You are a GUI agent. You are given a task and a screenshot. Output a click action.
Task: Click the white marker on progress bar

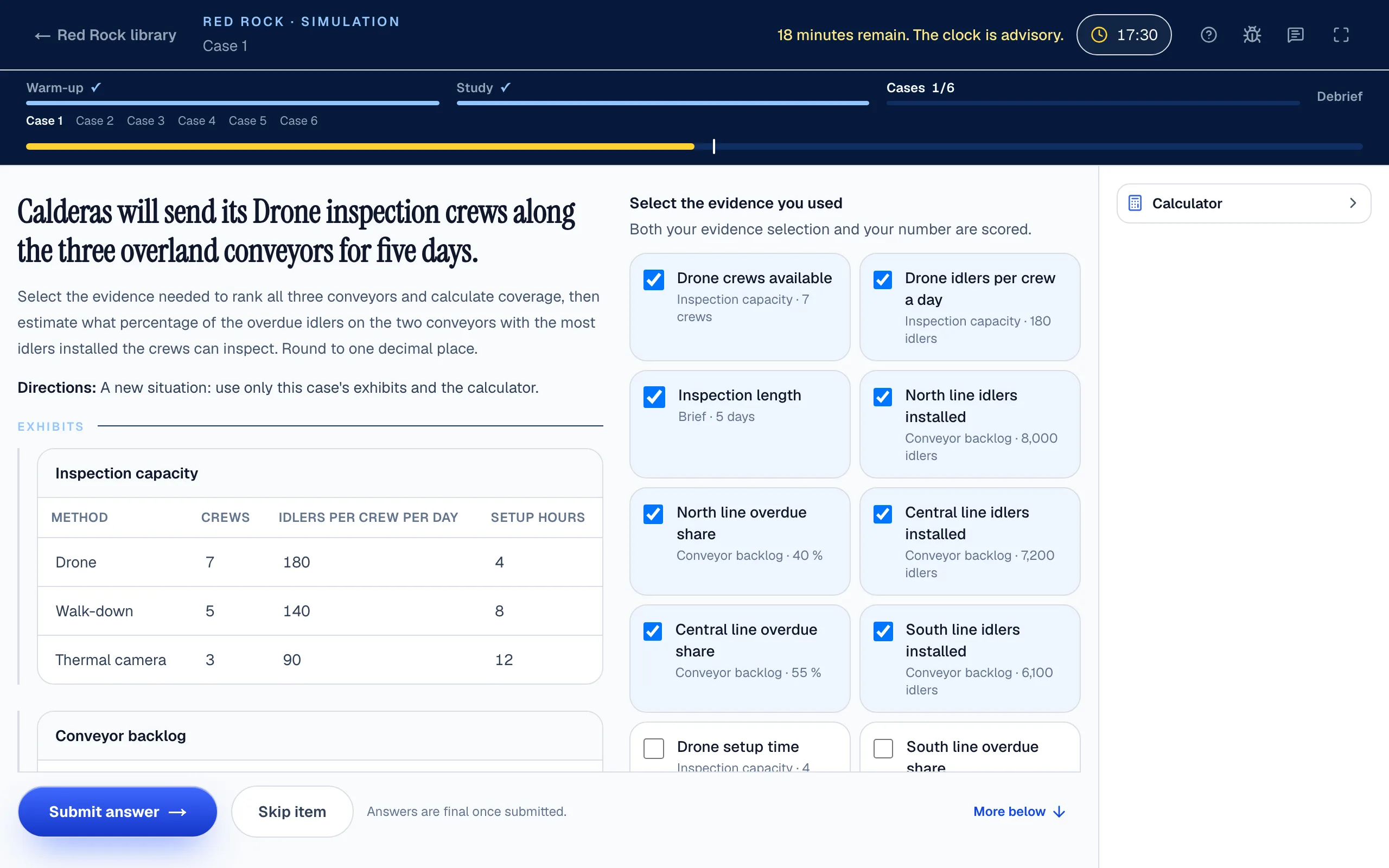[713, 146]
